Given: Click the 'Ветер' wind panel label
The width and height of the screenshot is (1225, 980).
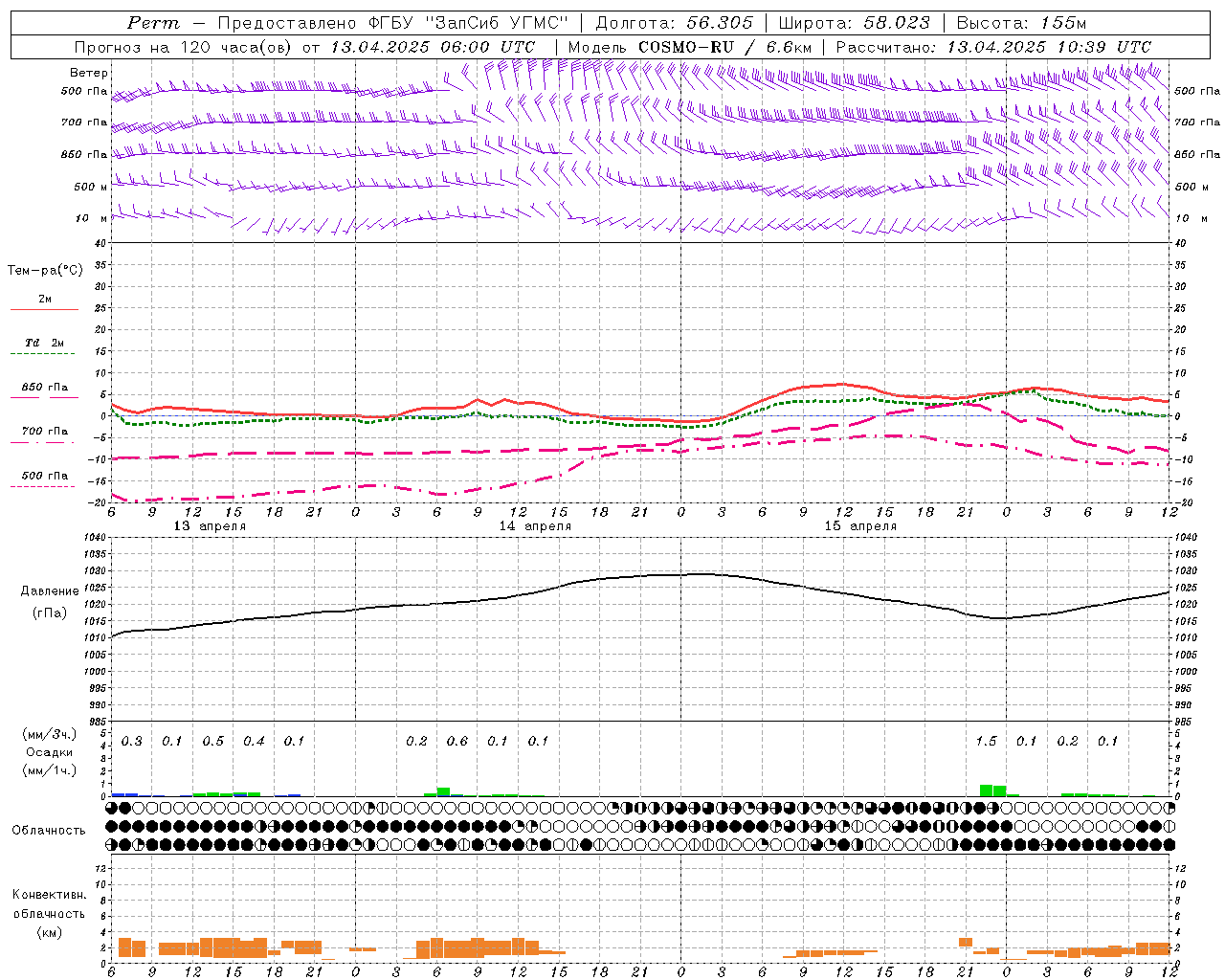Looking at the screenshot, I should [89, 73].
